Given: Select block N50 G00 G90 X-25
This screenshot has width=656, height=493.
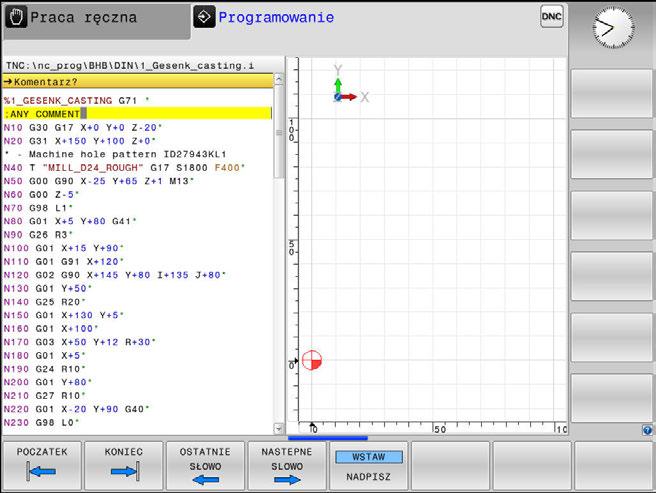Looking at the screenshot, I should [99, 181].
